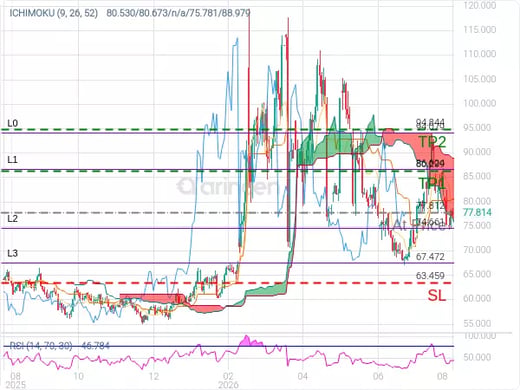Click 65.000 on the price axis
Image resolution: width=520 pixels, height=390 pixels.
[x=477, y=274]
